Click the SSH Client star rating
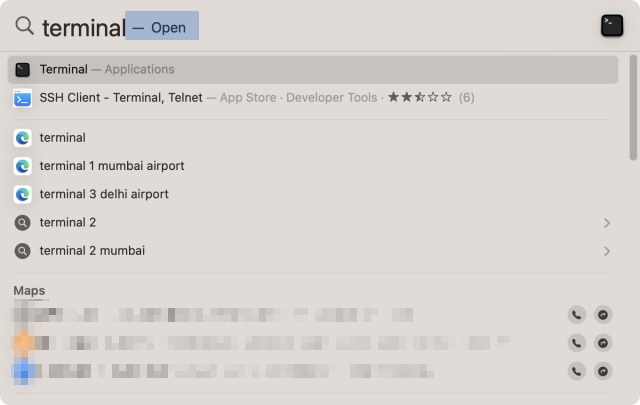The width and height of the screenshot is (640, 405). (x=419, y=98)
